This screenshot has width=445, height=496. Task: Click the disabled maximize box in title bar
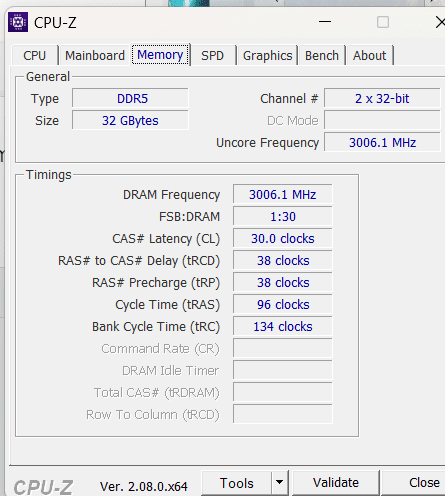(x=383, y=22)
